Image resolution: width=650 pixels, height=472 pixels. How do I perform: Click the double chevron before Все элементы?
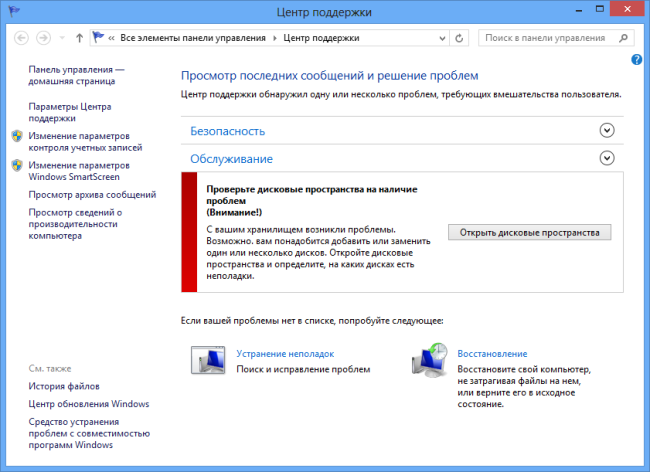click(111, 39)
